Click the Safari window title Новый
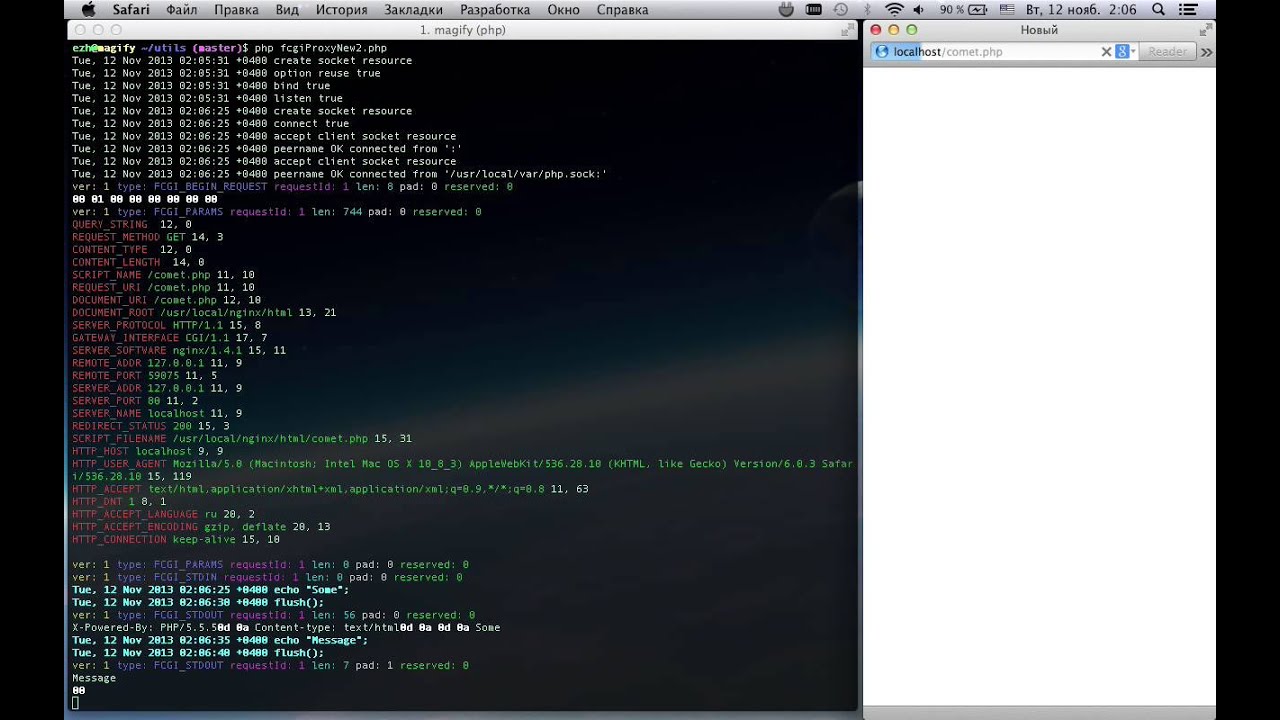This screenshot has width=1280, height=720. click(1039, 30)
